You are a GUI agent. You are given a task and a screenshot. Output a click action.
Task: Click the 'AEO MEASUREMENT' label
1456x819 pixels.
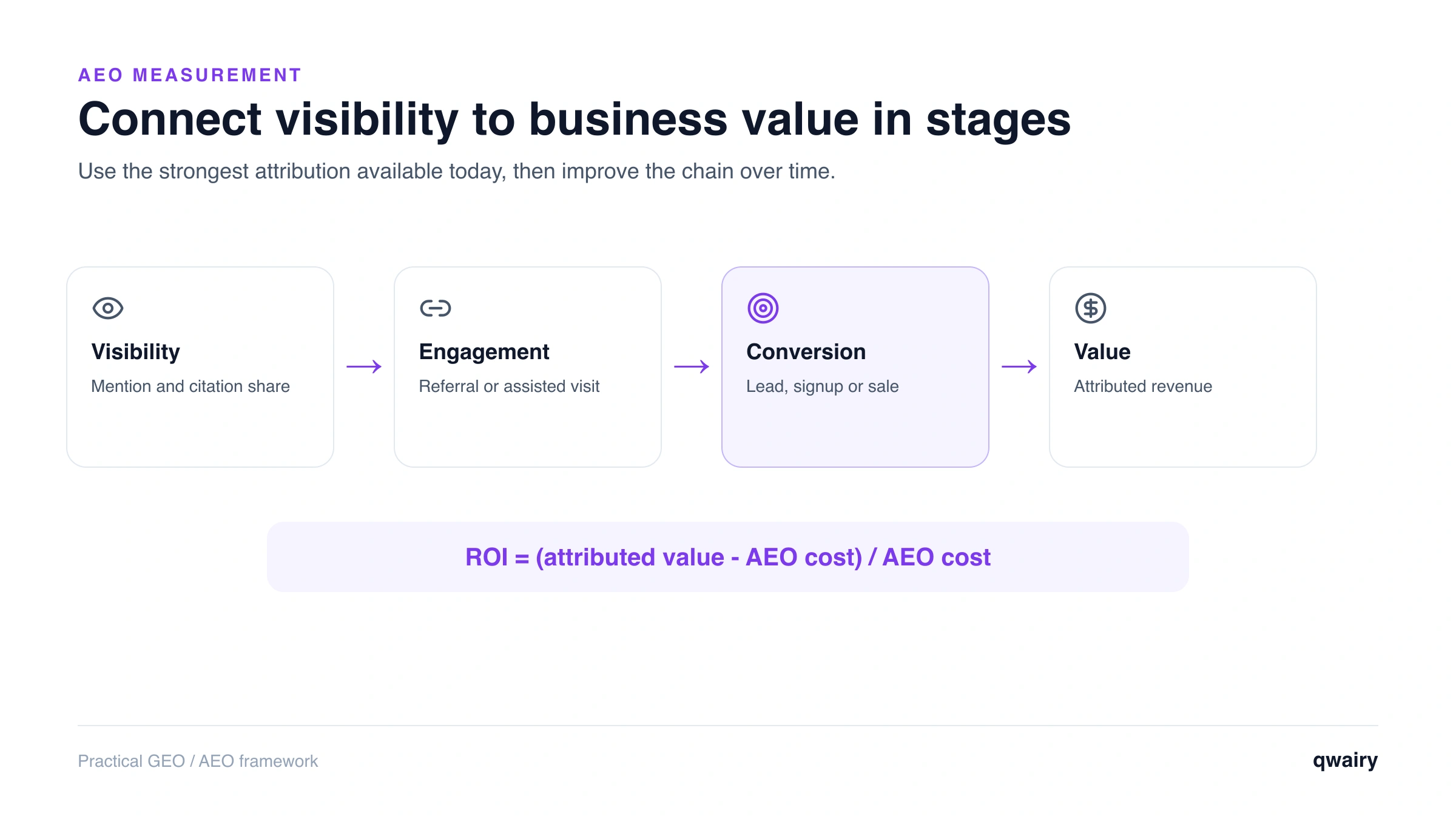(x=190, y=75)
